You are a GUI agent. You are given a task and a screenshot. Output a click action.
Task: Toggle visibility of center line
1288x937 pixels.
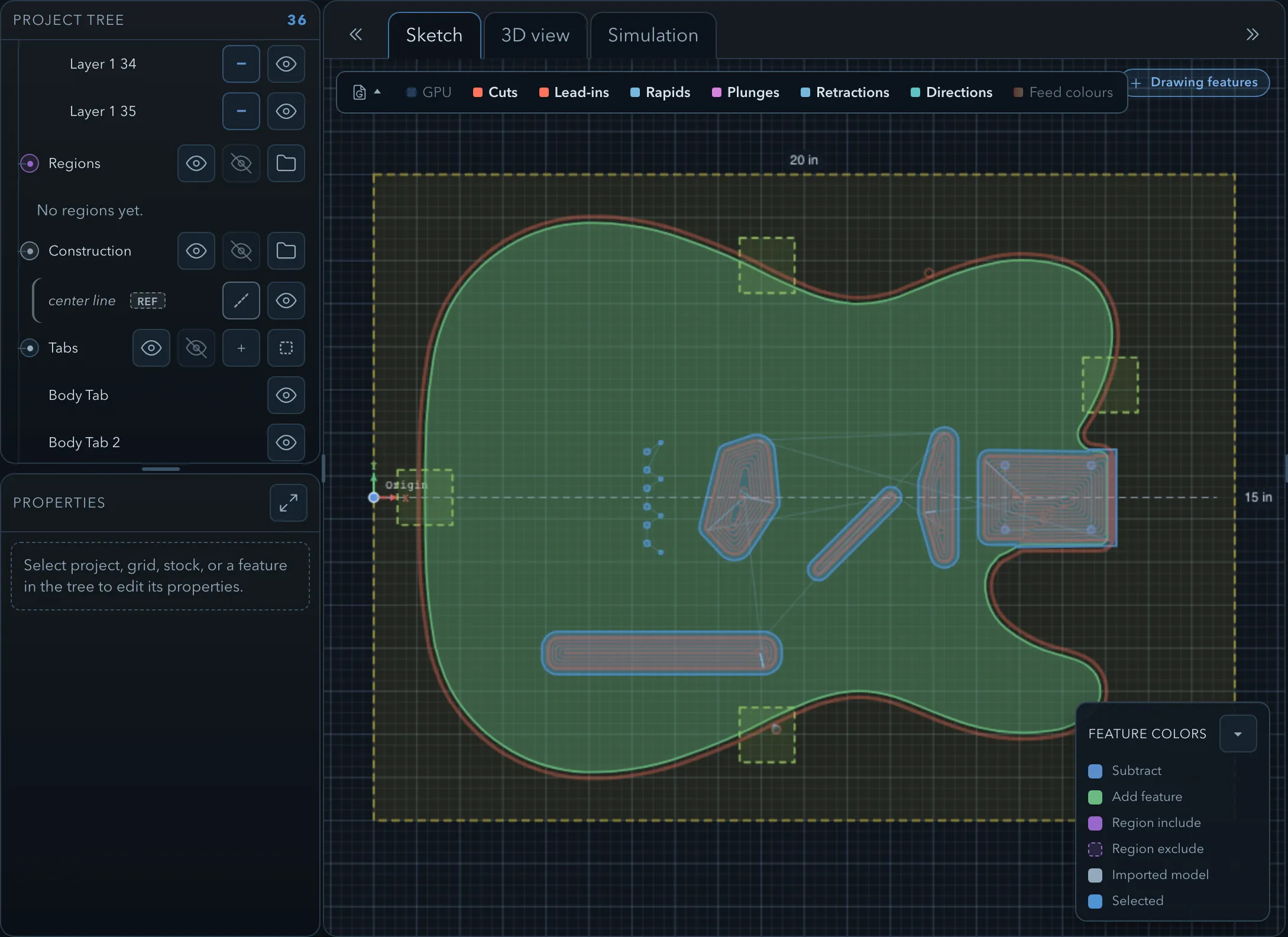point(286,301)
